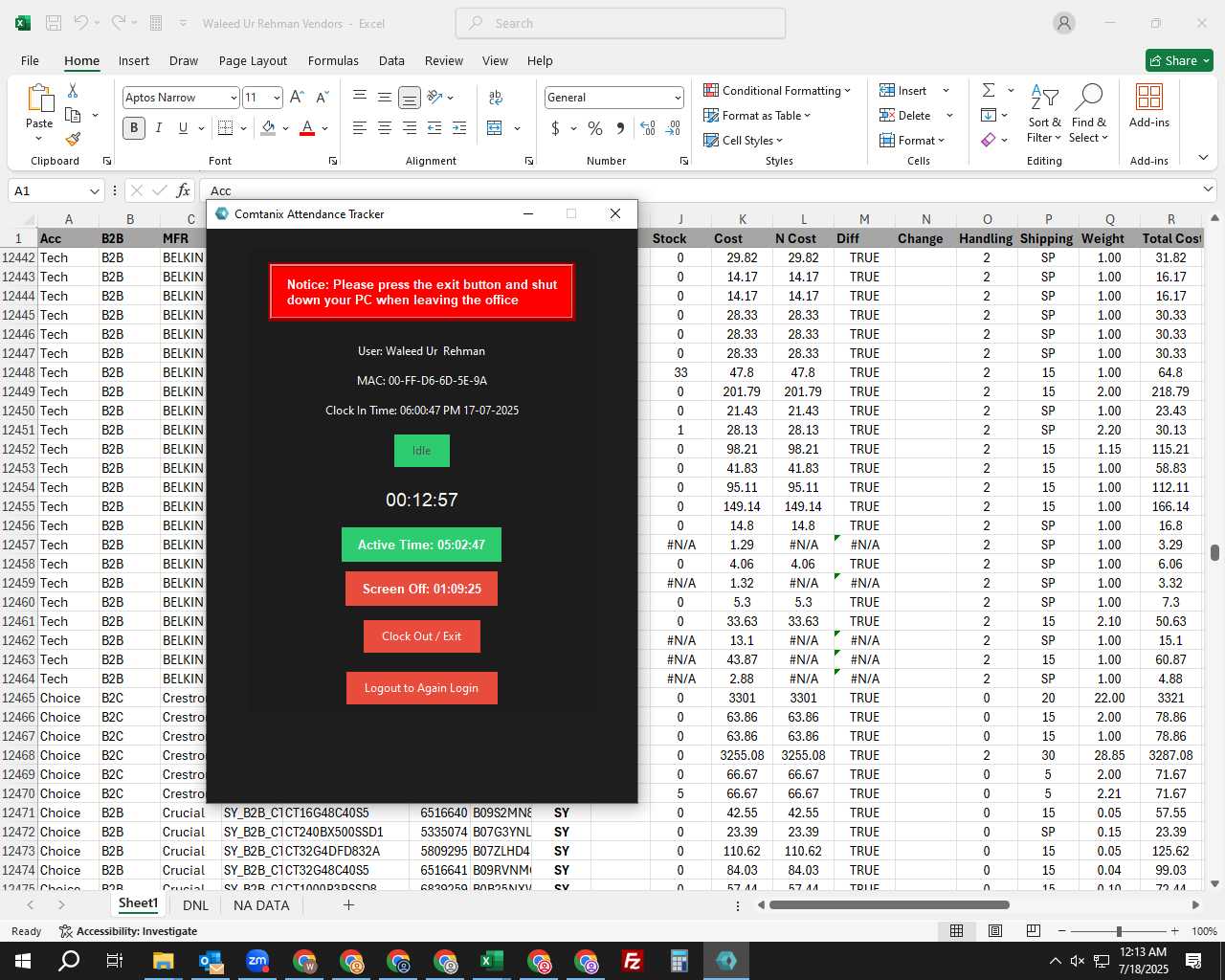
Task: Toggle Italic formatting
Action: 159,128
